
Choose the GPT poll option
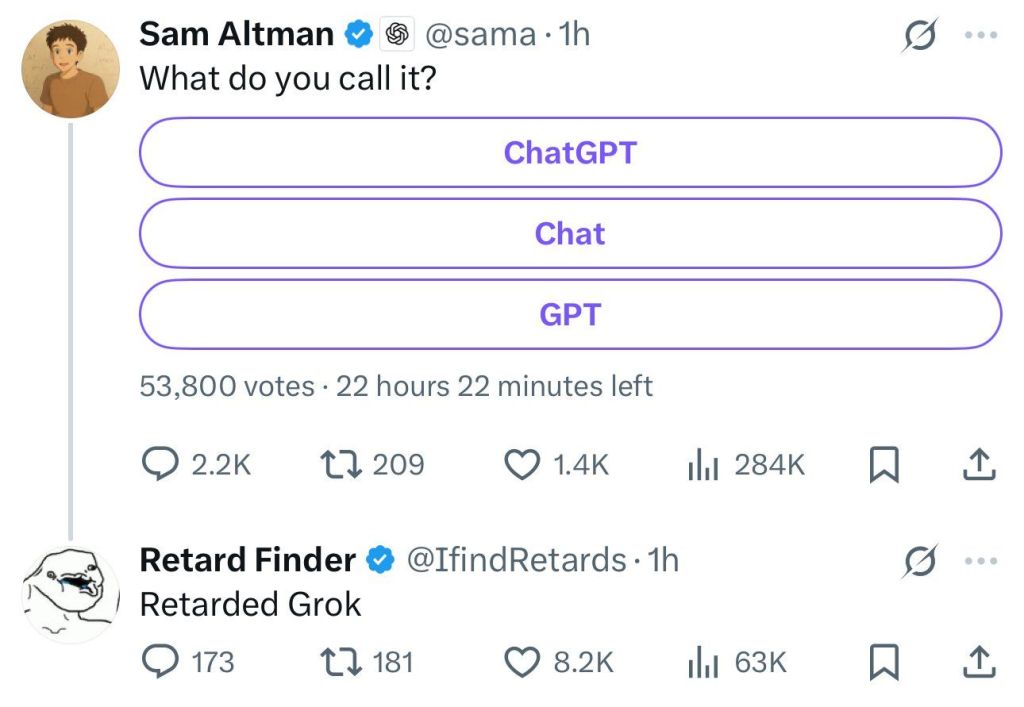click(570, 315)
